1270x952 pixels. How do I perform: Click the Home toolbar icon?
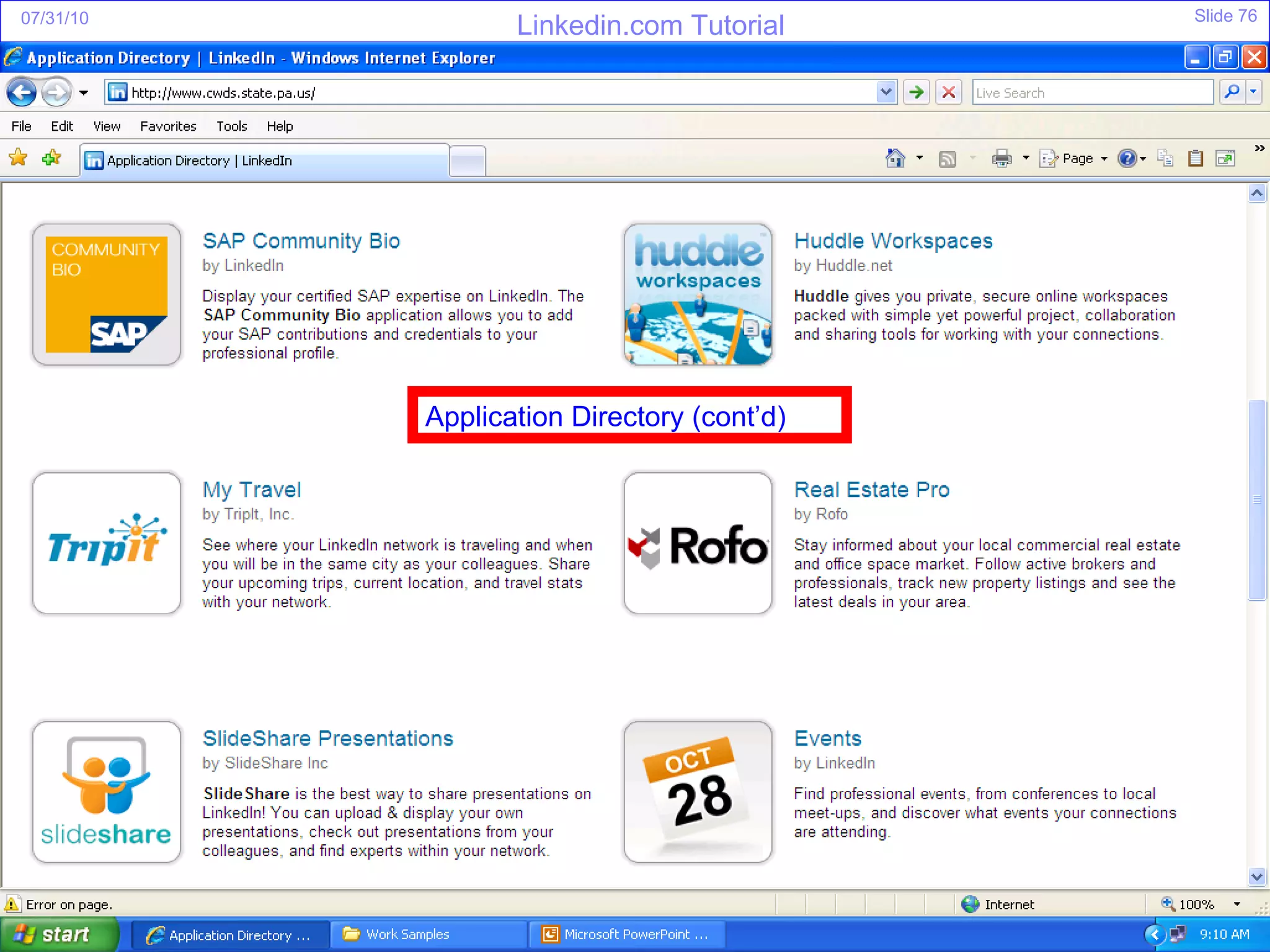pos(895,159)
